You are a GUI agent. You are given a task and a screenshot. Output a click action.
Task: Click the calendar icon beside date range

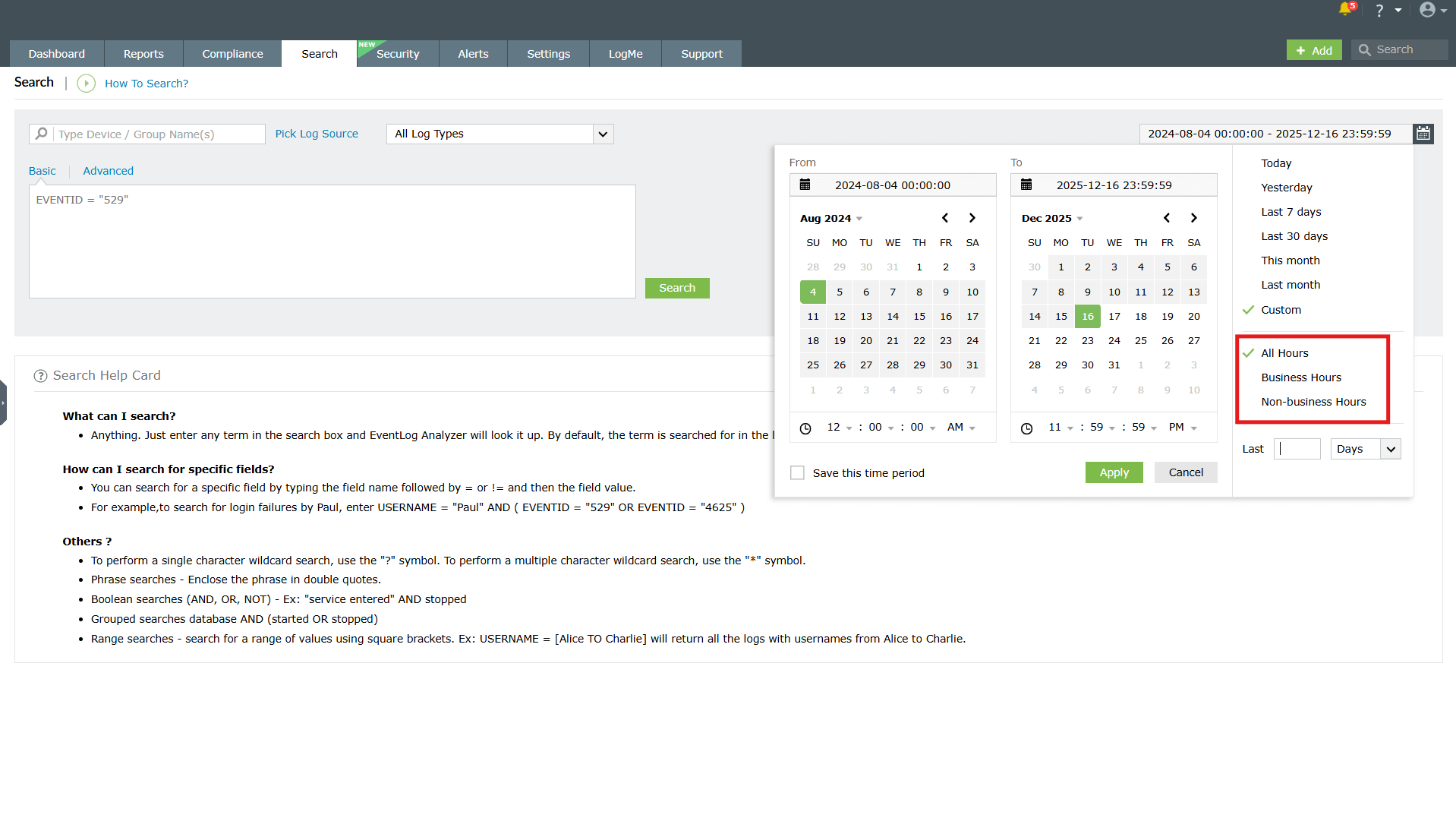tap(1423, 134)
